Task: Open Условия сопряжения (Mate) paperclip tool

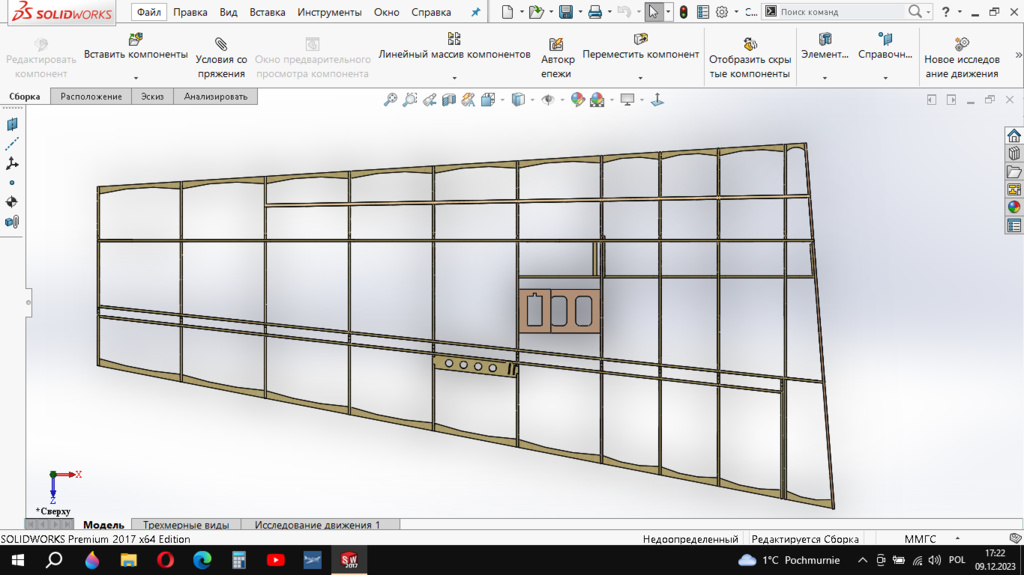Action: point(221,44)
